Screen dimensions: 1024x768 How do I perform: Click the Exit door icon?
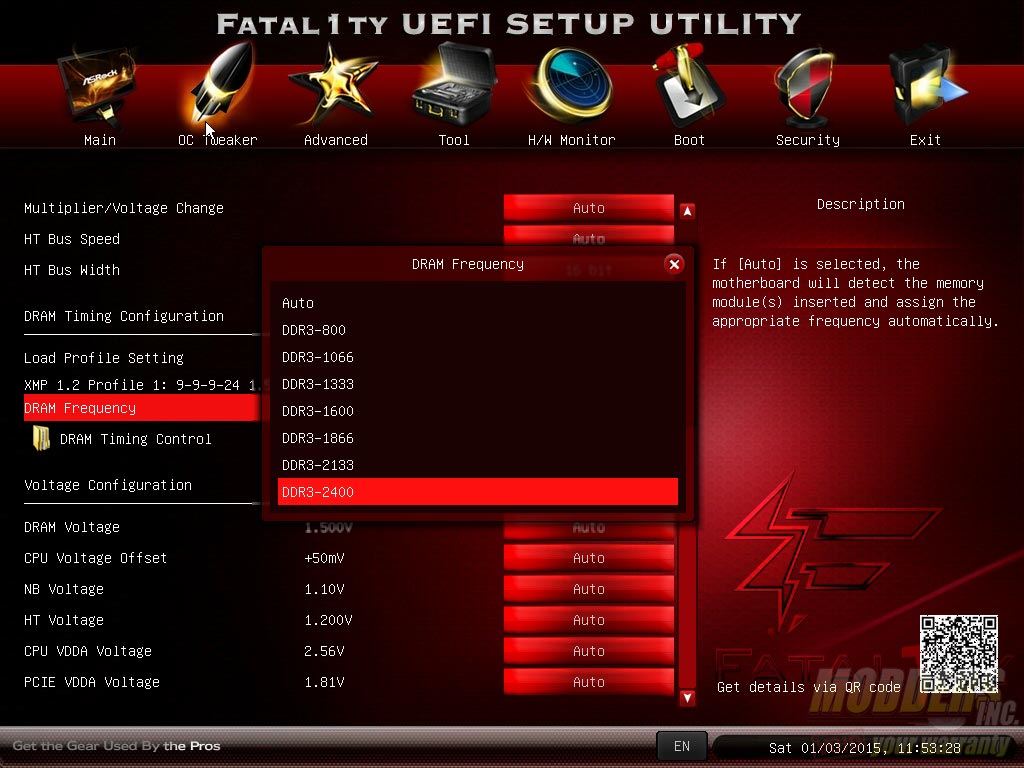tap(925, 86)
